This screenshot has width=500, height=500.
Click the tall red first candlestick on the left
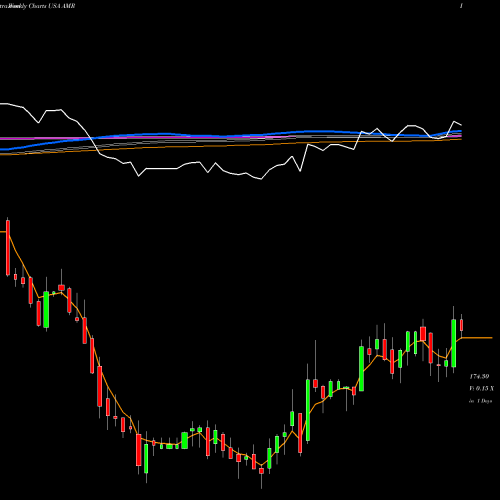click(8, 248)
